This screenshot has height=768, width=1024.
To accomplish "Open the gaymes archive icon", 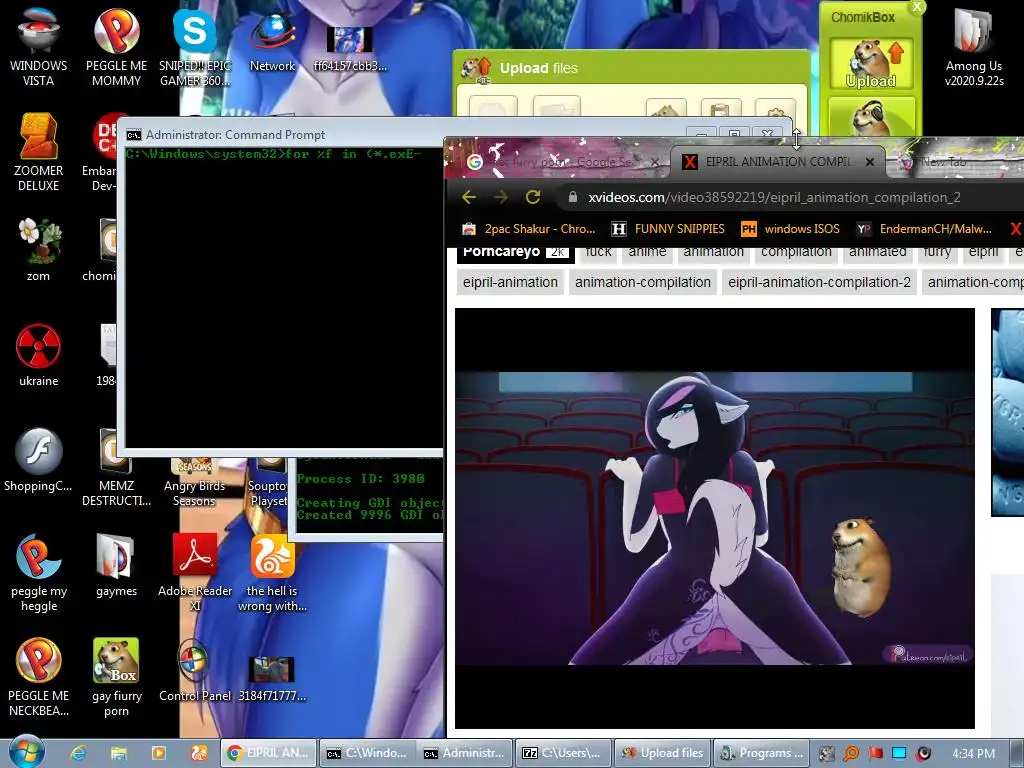I will 116,565.
